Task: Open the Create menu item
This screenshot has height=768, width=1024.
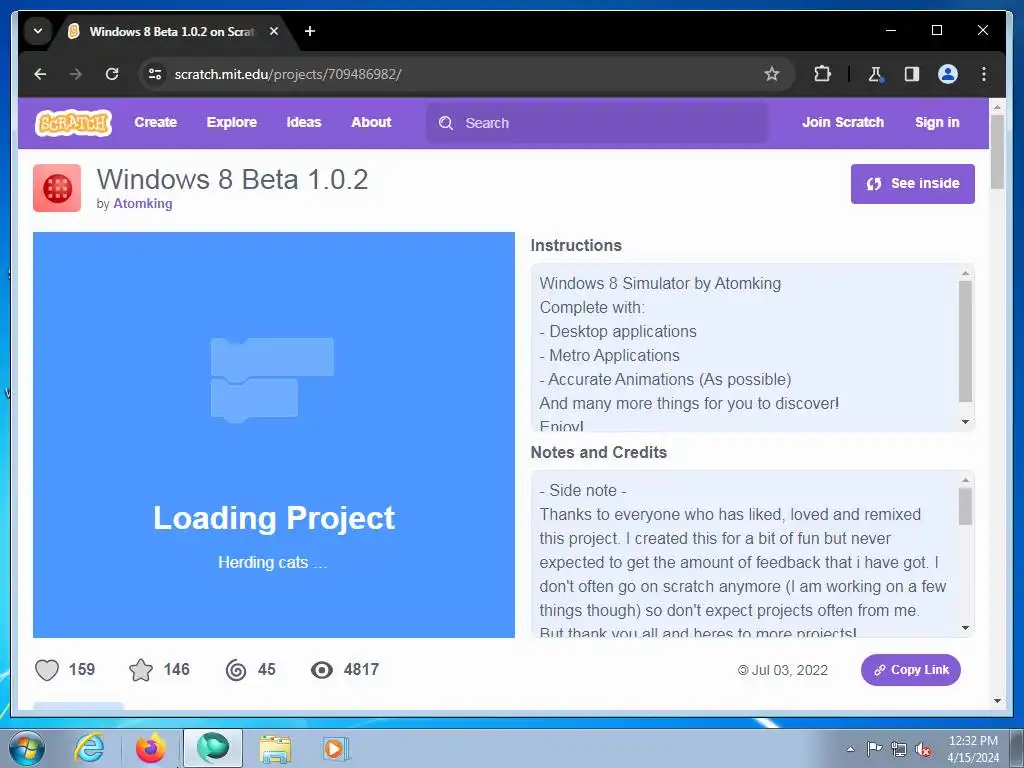Action: (155, 123)
